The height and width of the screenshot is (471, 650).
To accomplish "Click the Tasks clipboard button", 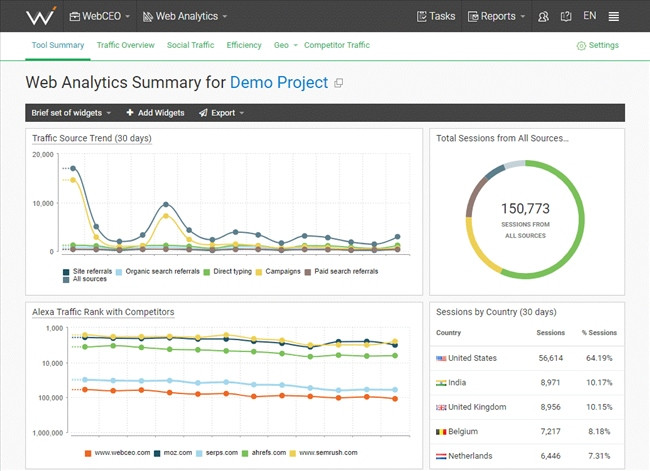I will pos(435,16).
